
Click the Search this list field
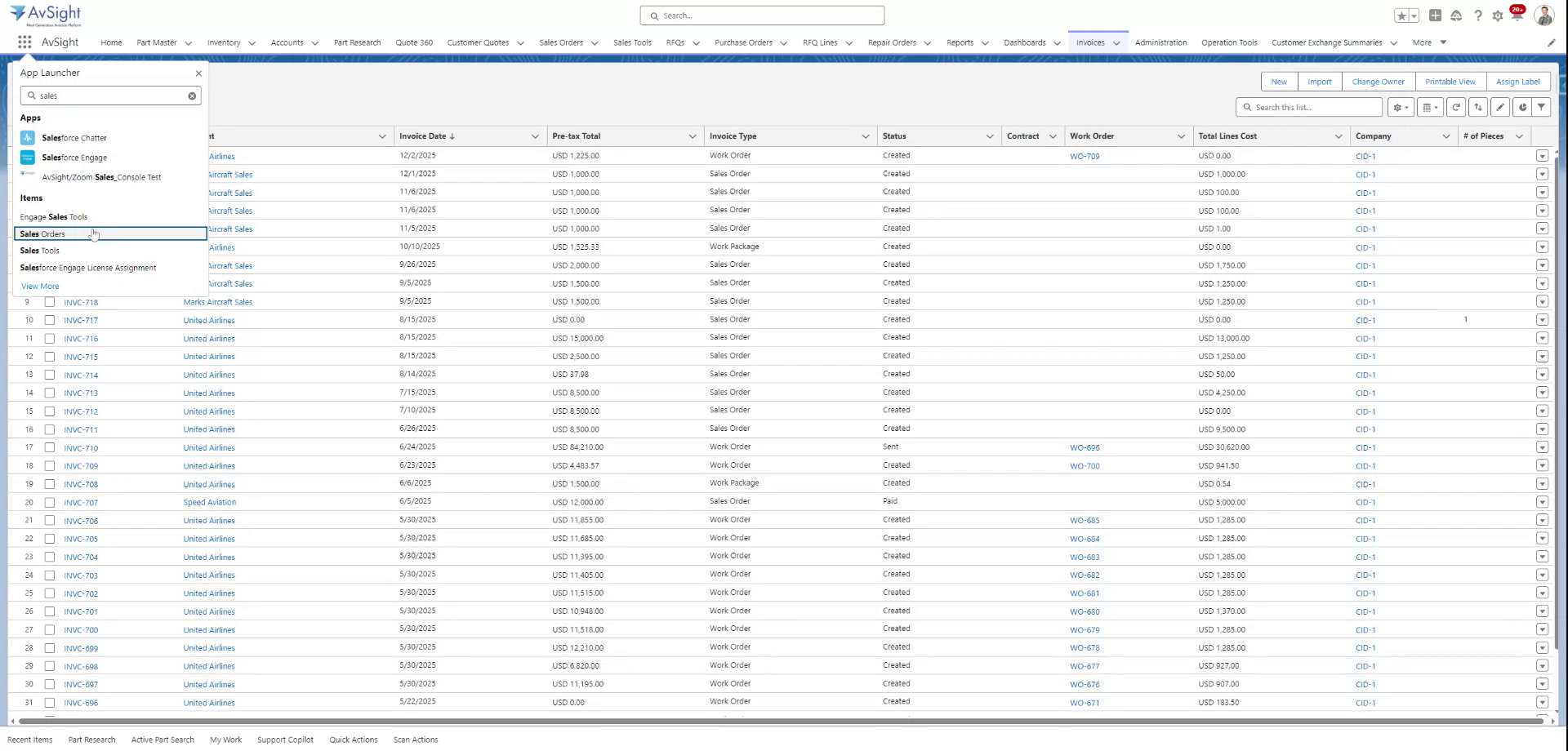(1307, 107)
